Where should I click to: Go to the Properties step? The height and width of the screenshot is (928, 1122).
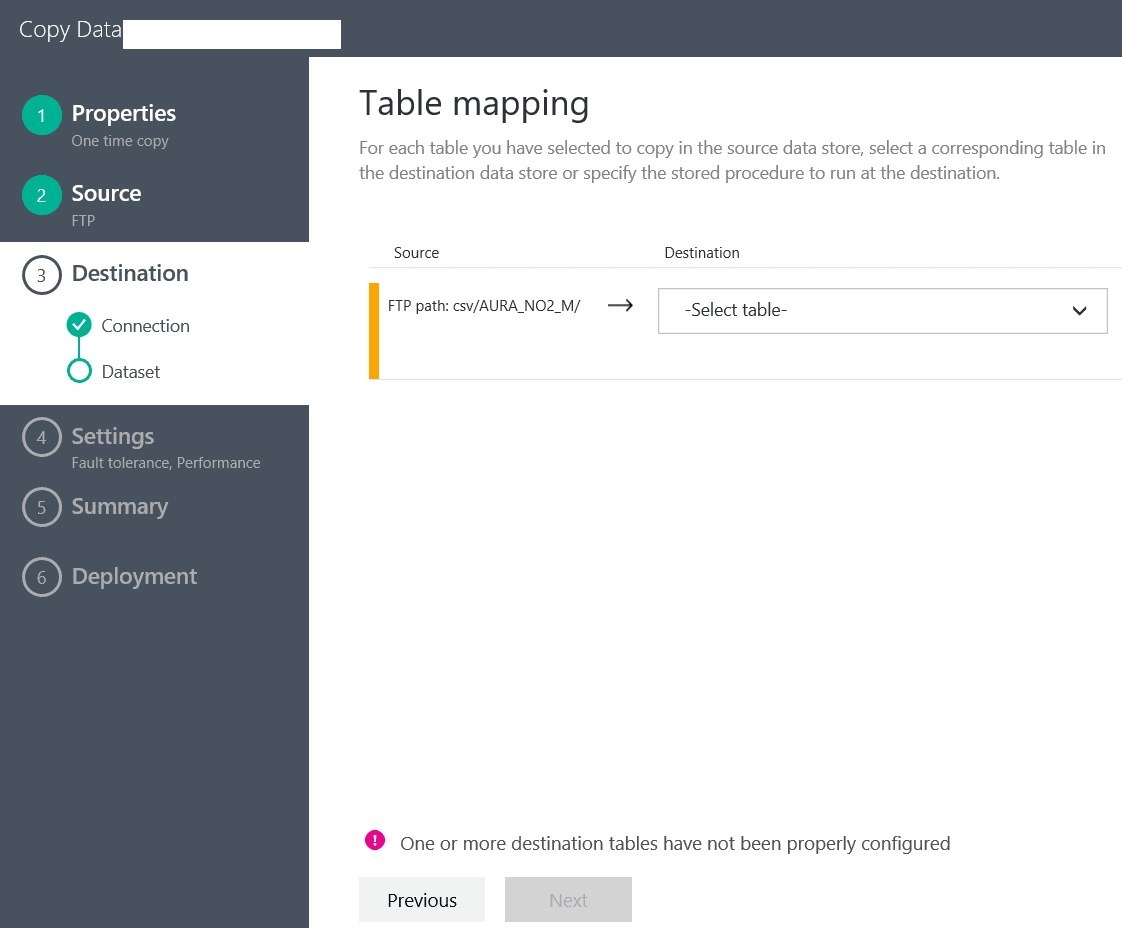coord(124,113)
